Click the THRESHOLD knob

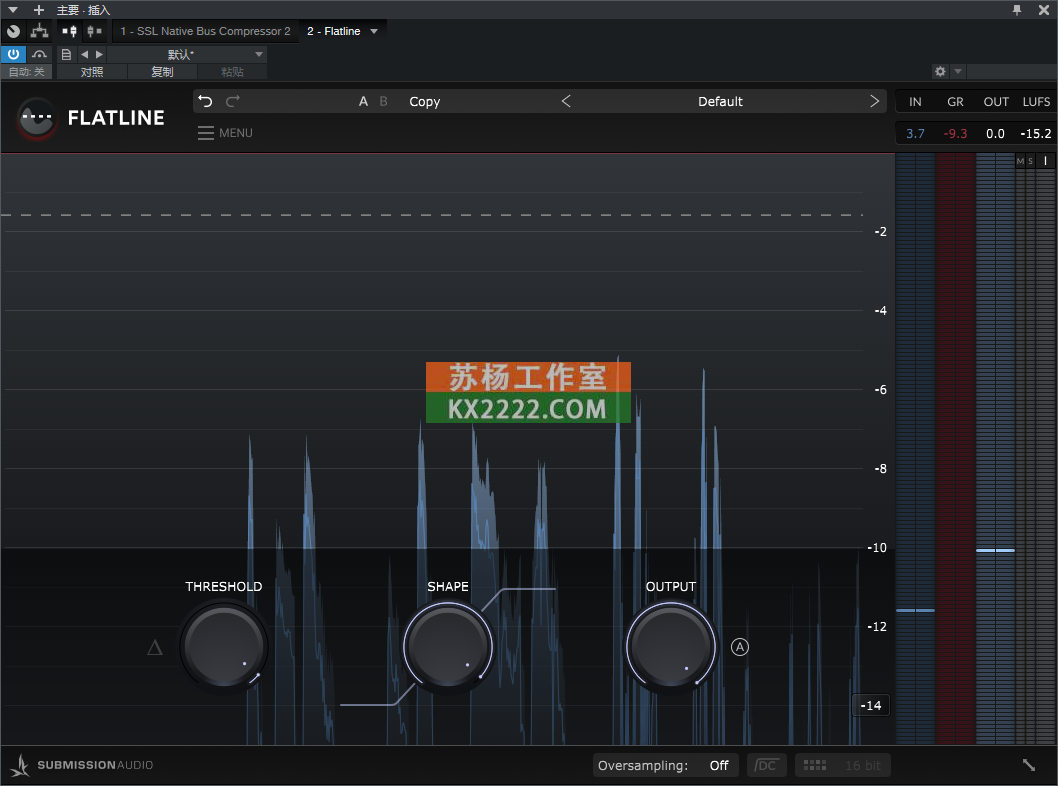223,646
